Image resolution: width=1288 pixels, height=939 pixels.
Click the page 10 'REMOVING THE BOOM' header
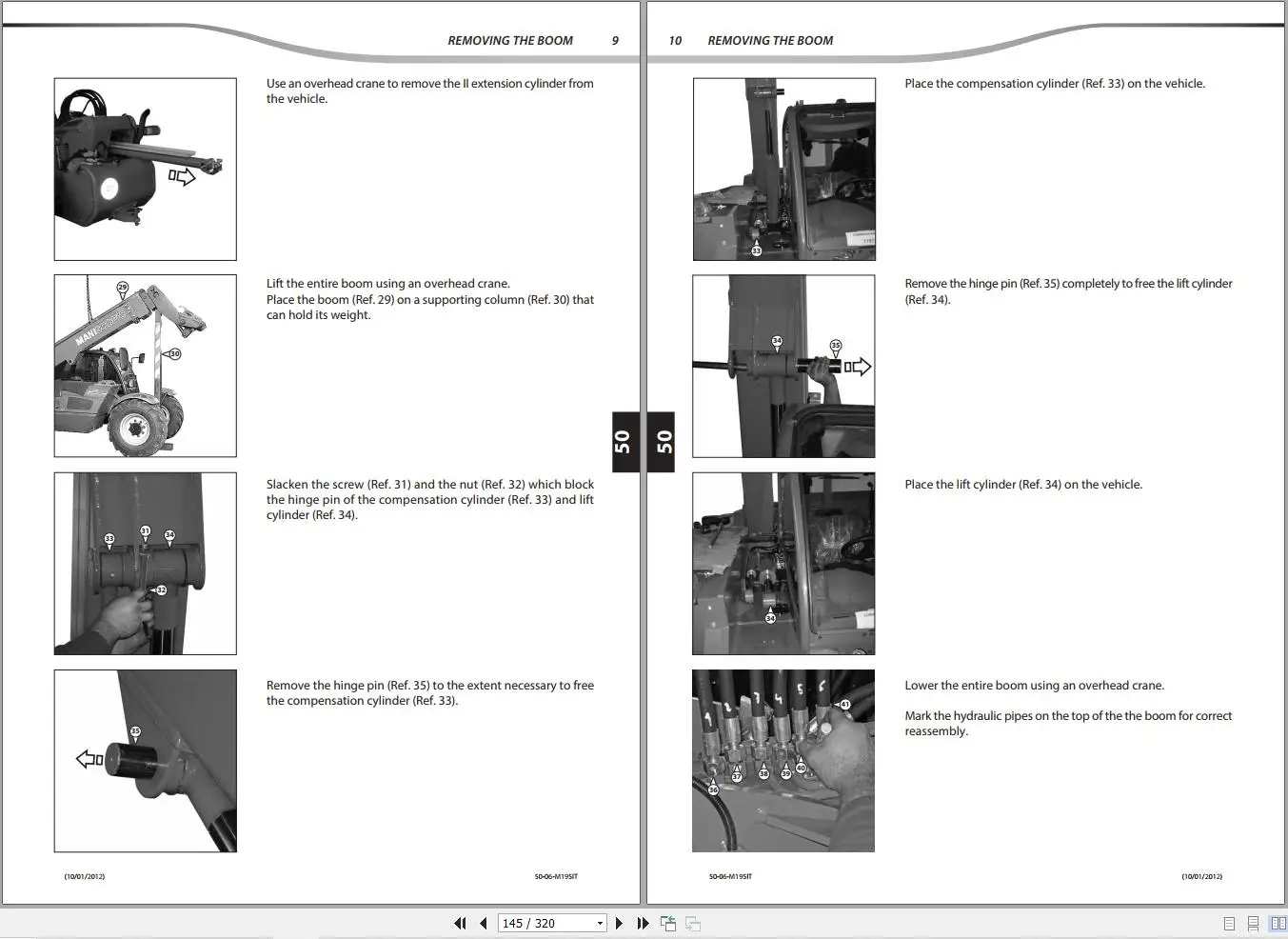click(x=770, y=41)
